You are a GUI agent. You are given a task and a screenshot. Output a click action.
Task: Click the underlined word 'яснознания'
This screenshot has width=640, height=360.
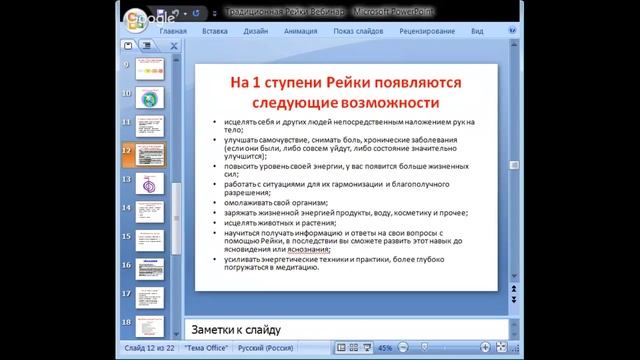coord(308,249)
